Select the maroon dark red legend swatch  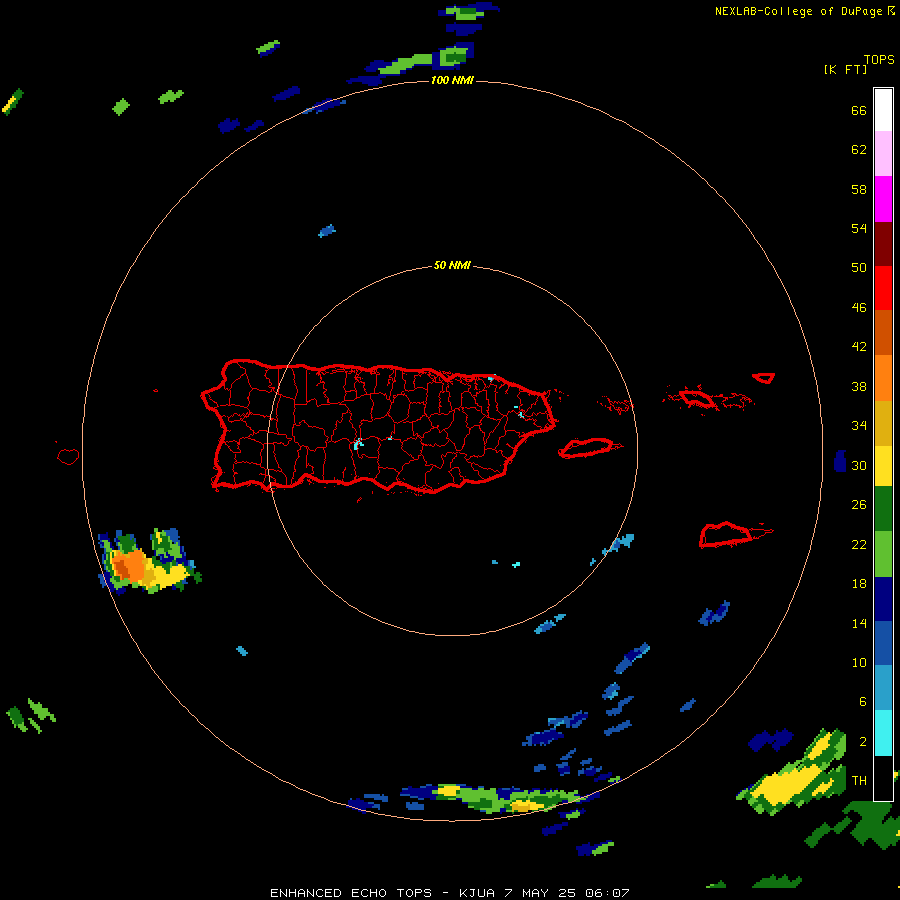883,244
